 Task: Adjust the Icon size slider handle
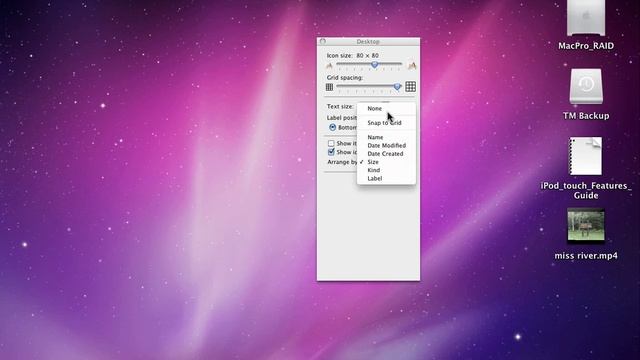(374, 64)
